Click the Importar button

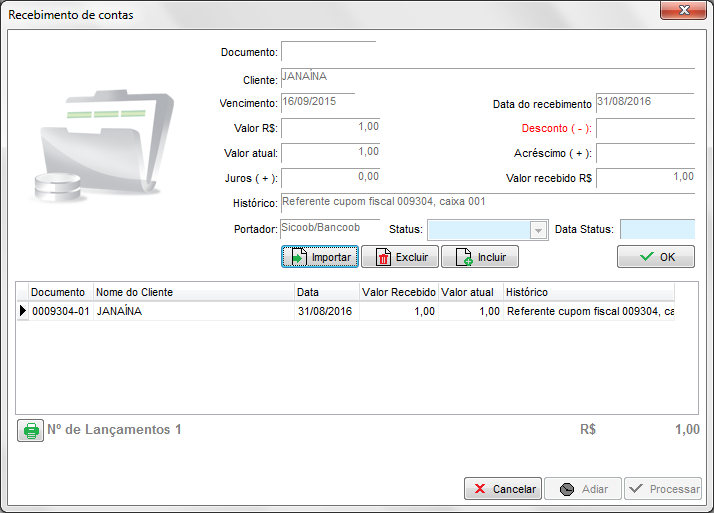[x=319, y=257]
